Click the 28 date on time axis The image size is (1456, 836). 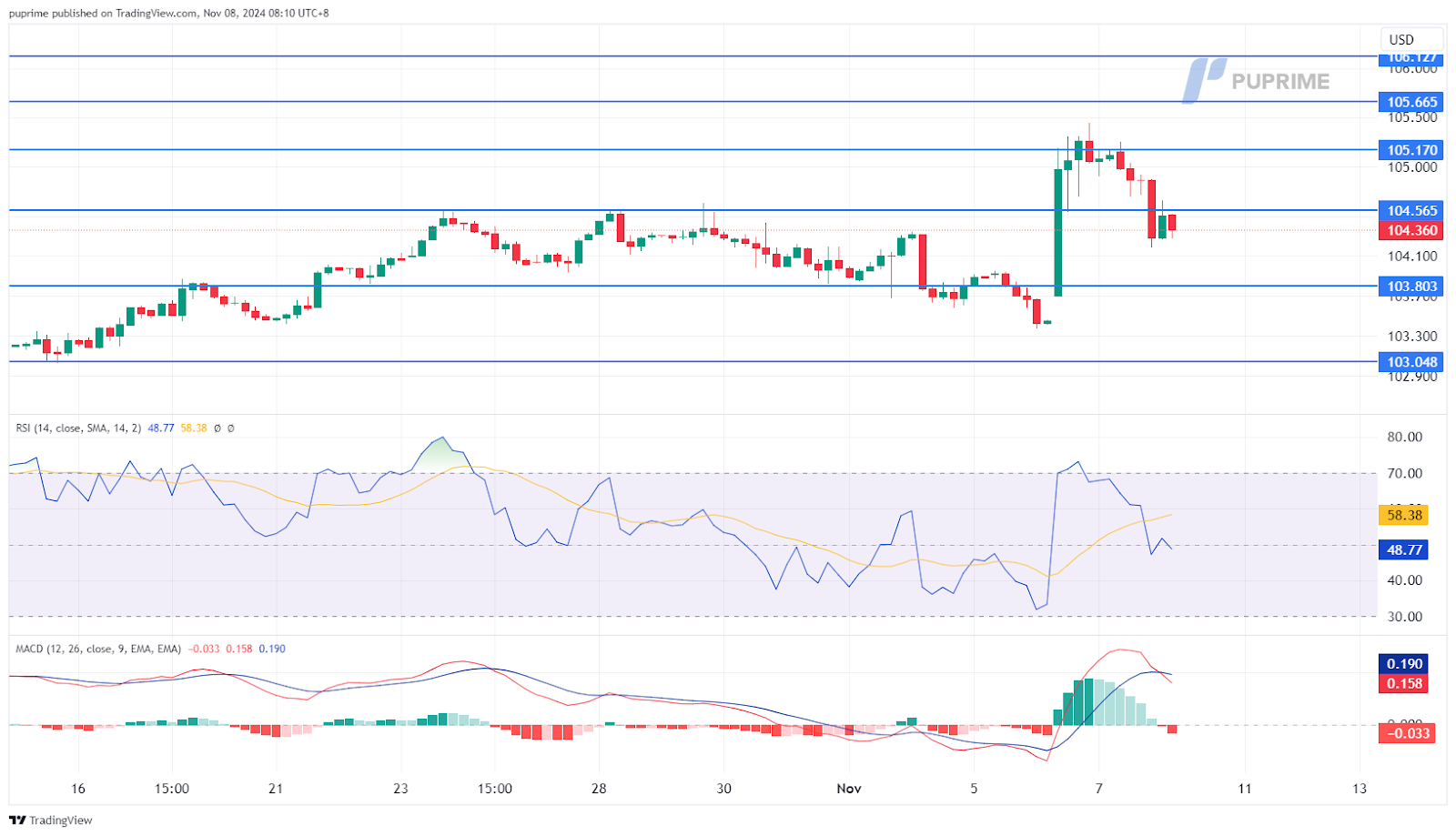(x=599, y=789)
